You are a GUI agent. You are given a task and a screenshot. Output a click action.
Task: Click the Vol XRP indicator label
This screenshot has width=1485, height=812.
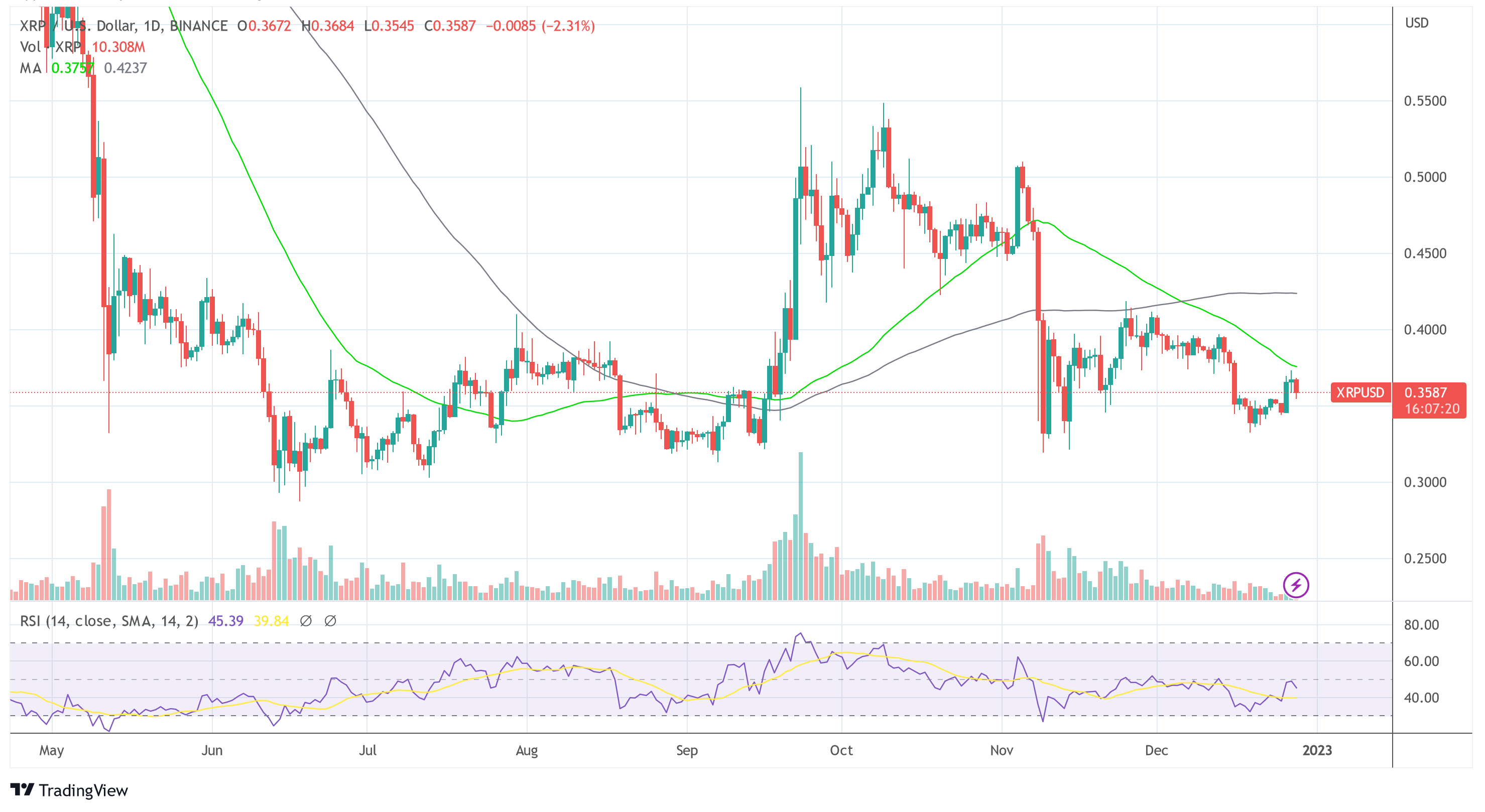(51, 47)
